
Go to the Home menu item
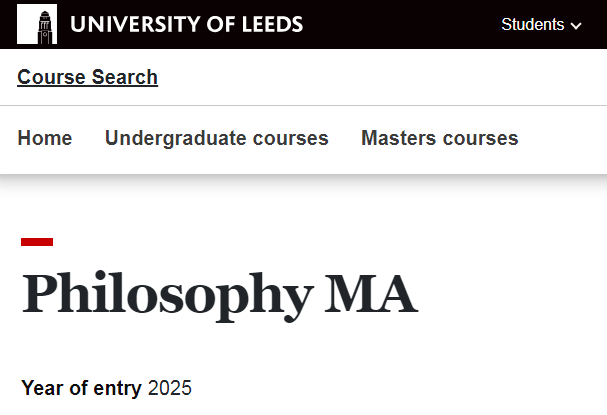pyautogui.click(x=45, y=138)
